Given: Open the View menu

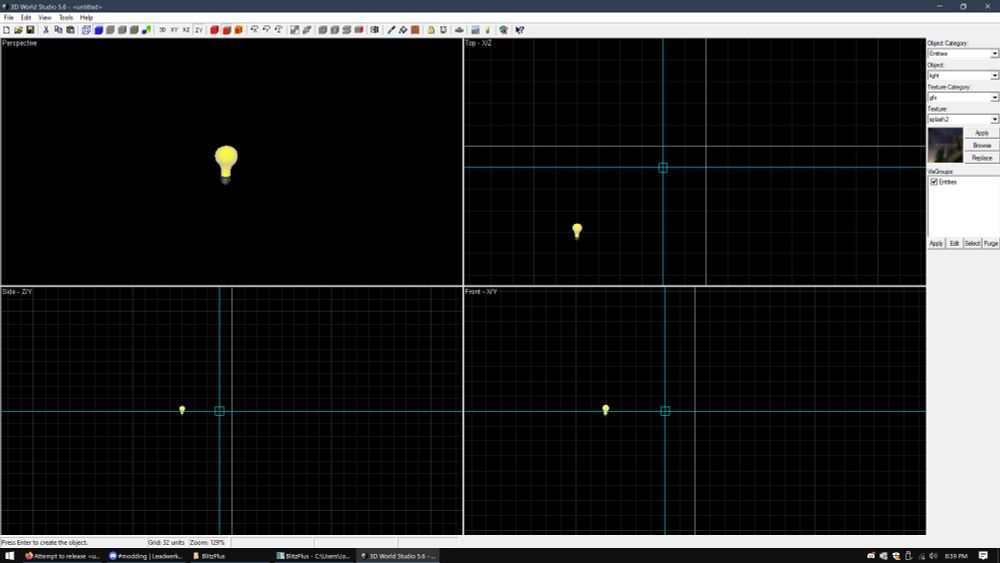Looking at the screenshot, I should 45,18.
